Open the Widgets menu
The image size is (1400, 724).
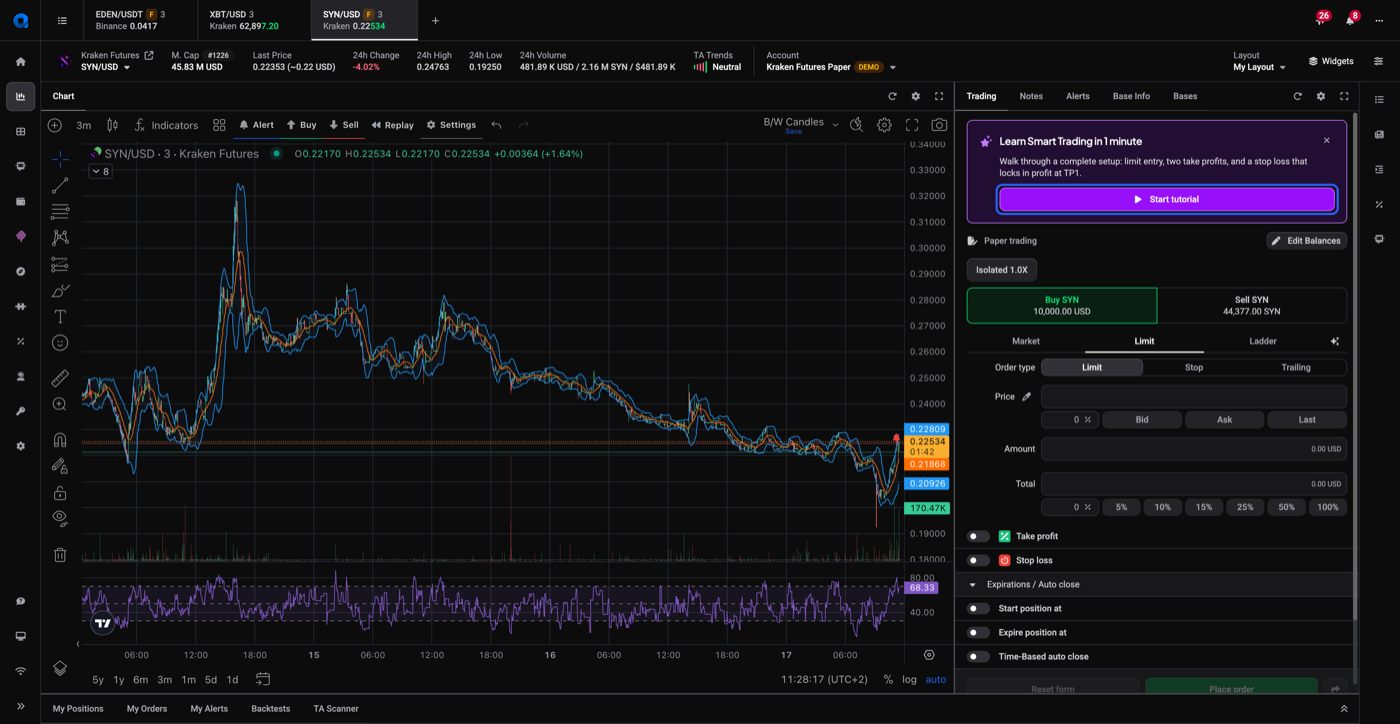(1331, 61)
